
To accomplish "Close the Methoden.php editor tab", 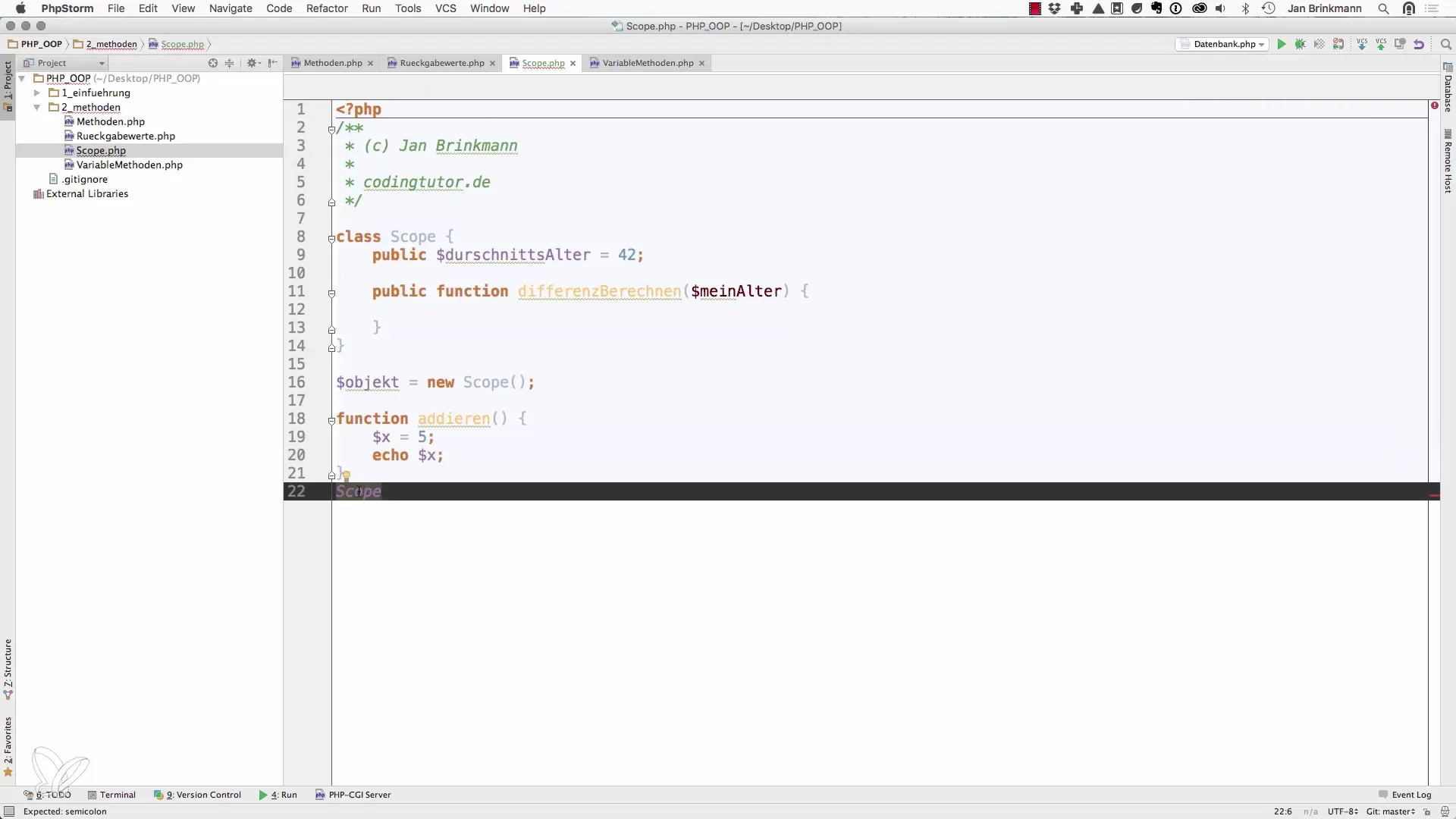I will tap(371, 63).
